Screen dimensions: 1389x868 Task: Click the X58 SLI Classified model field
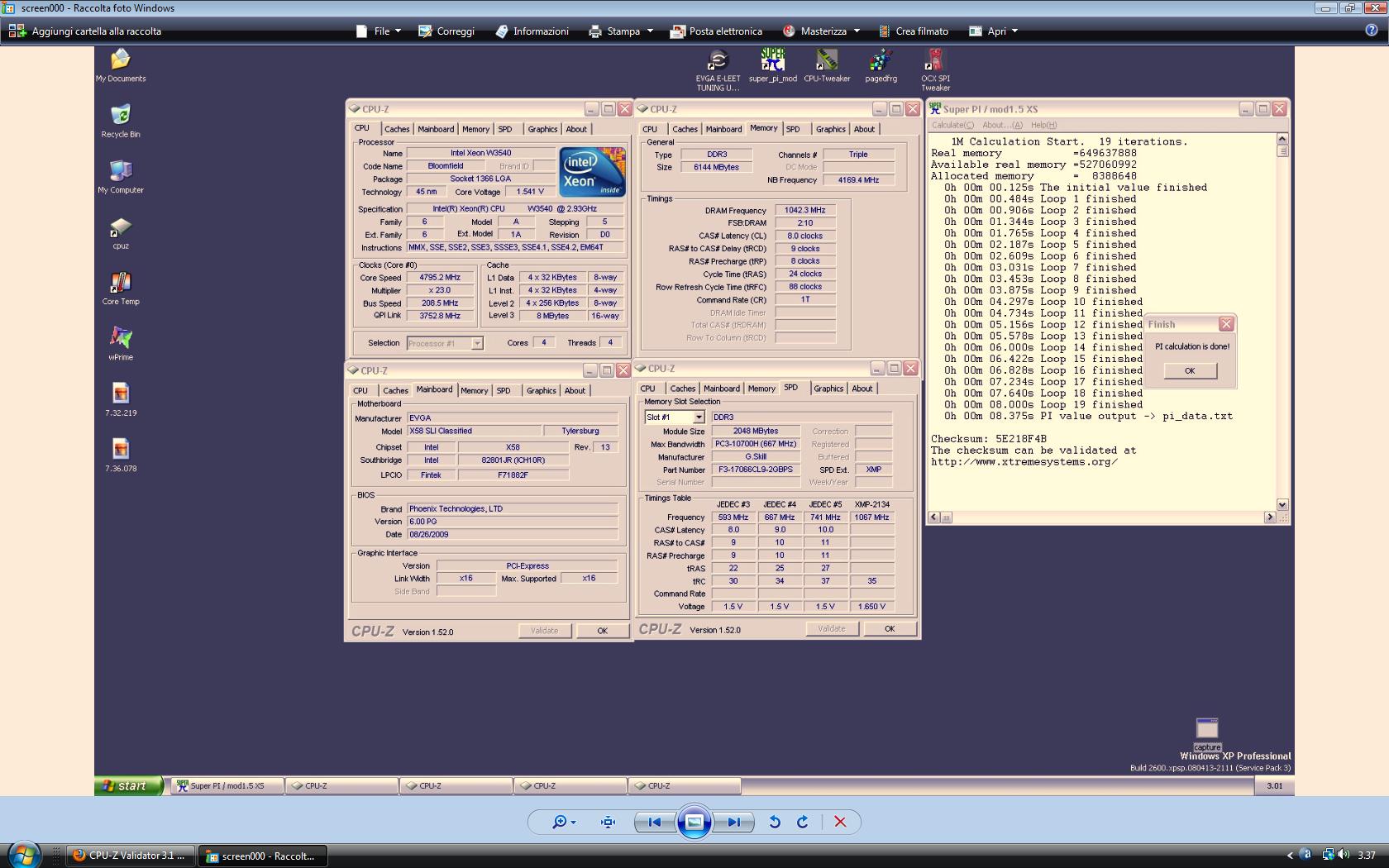pos(474,431)
